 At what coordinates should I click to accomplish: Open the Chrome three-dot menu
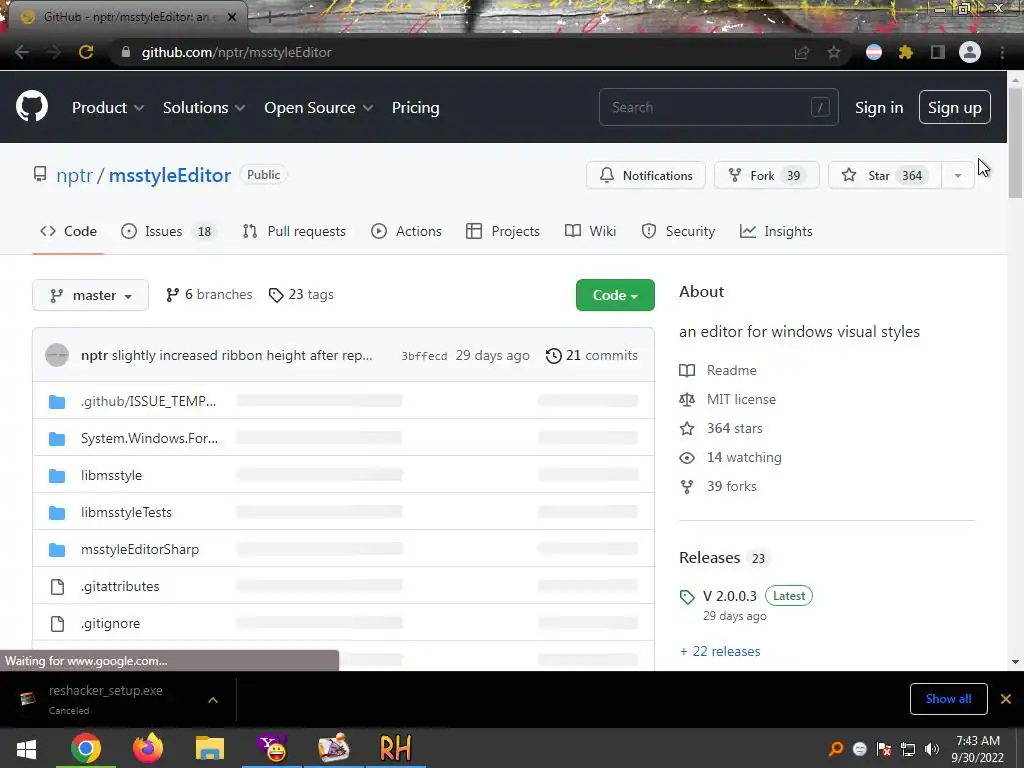click(x=1002, y=52)
